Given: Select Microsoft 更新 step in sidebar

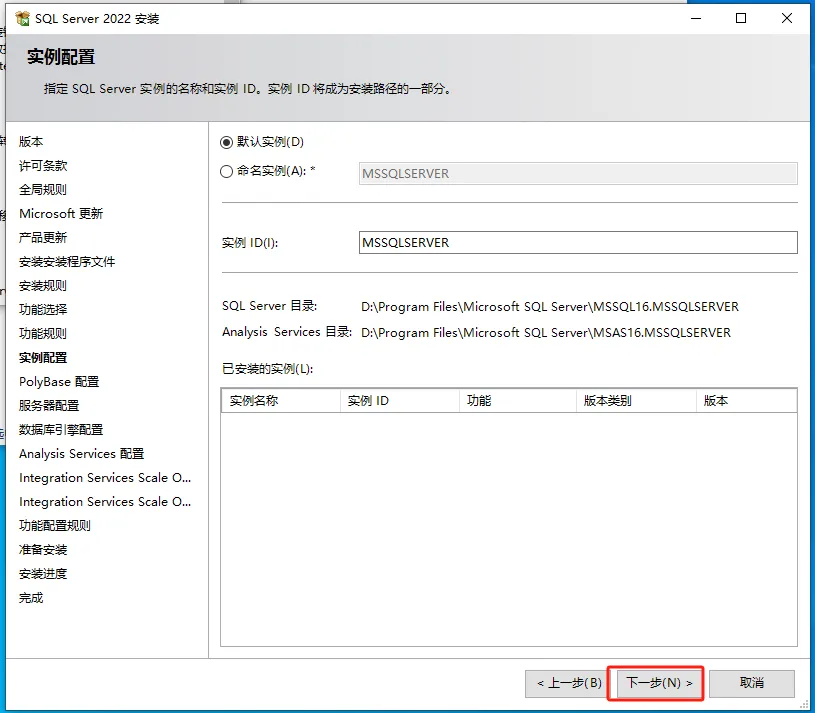Looking at the screenshot, I should coord(61,214).
